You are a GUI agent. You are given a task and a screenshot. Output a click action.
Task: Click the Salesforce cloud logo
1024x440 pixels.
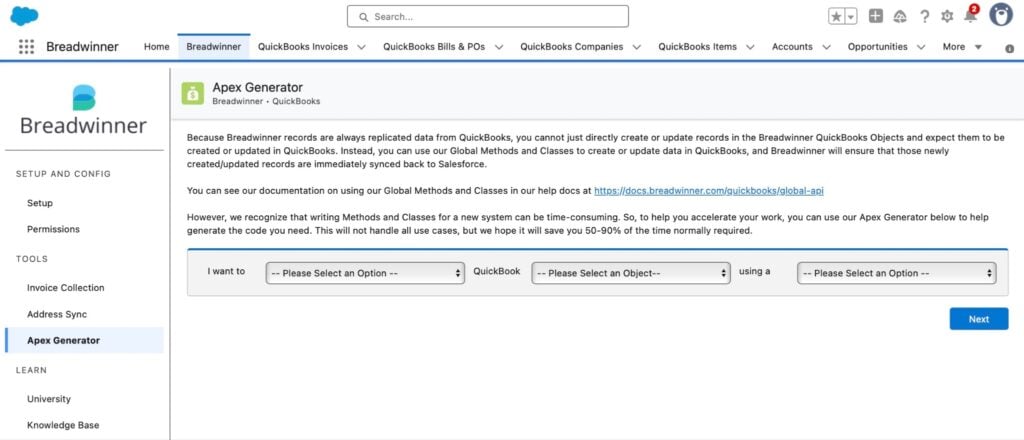[x=24, y=16]
